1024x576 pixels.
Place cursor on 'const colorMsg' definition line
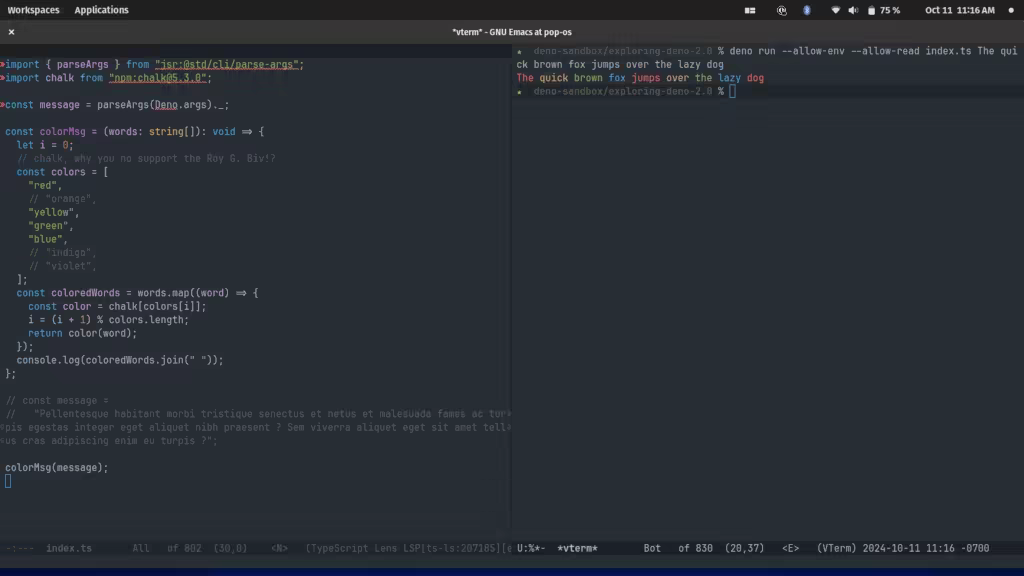pyautogui.click(x=135, y=131)
